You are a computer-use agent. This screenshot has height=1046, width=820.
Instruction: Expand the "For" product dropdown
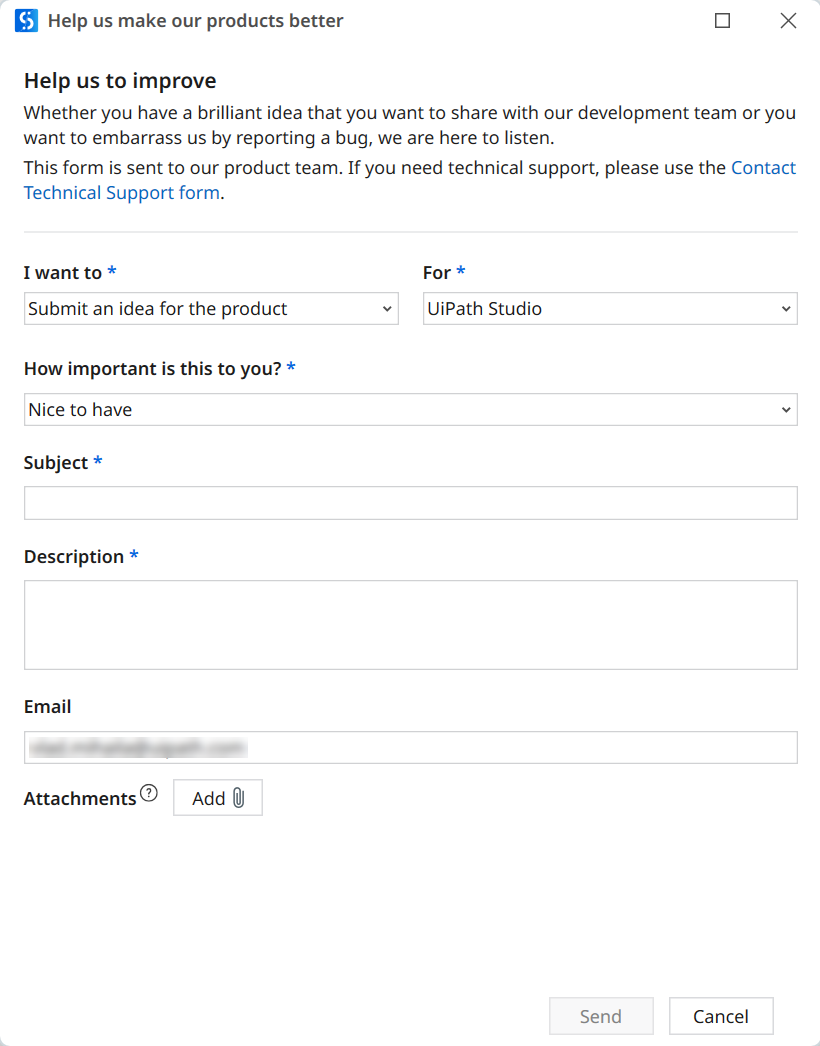click(610, 309)
